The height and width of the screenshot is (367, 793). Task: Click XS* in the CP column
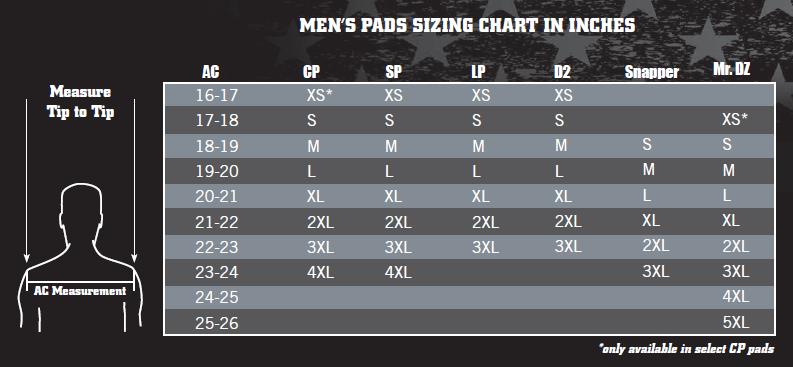323,95
